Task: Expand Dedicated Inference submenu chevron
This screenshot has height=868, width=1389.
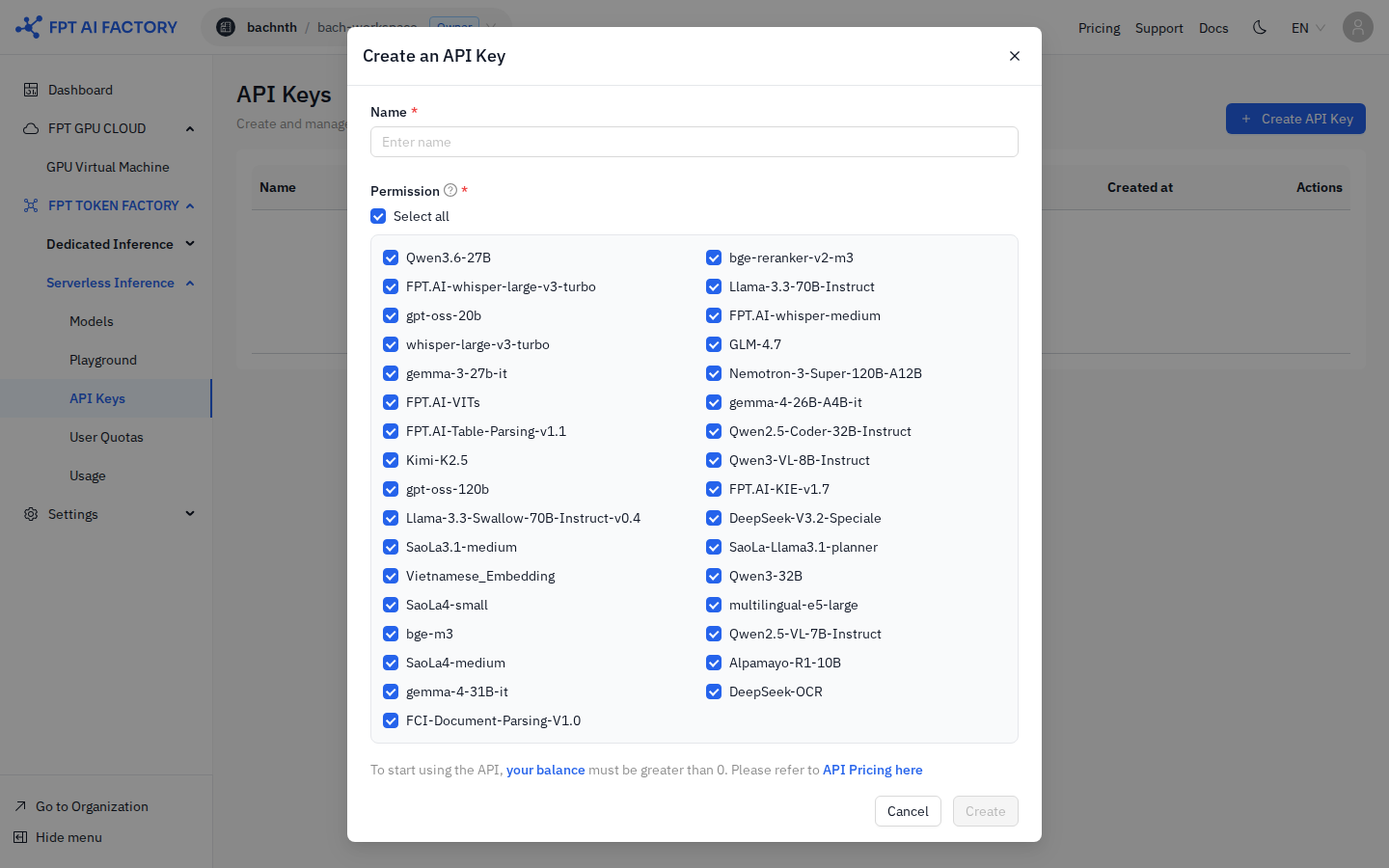Action: pos(190,244)
